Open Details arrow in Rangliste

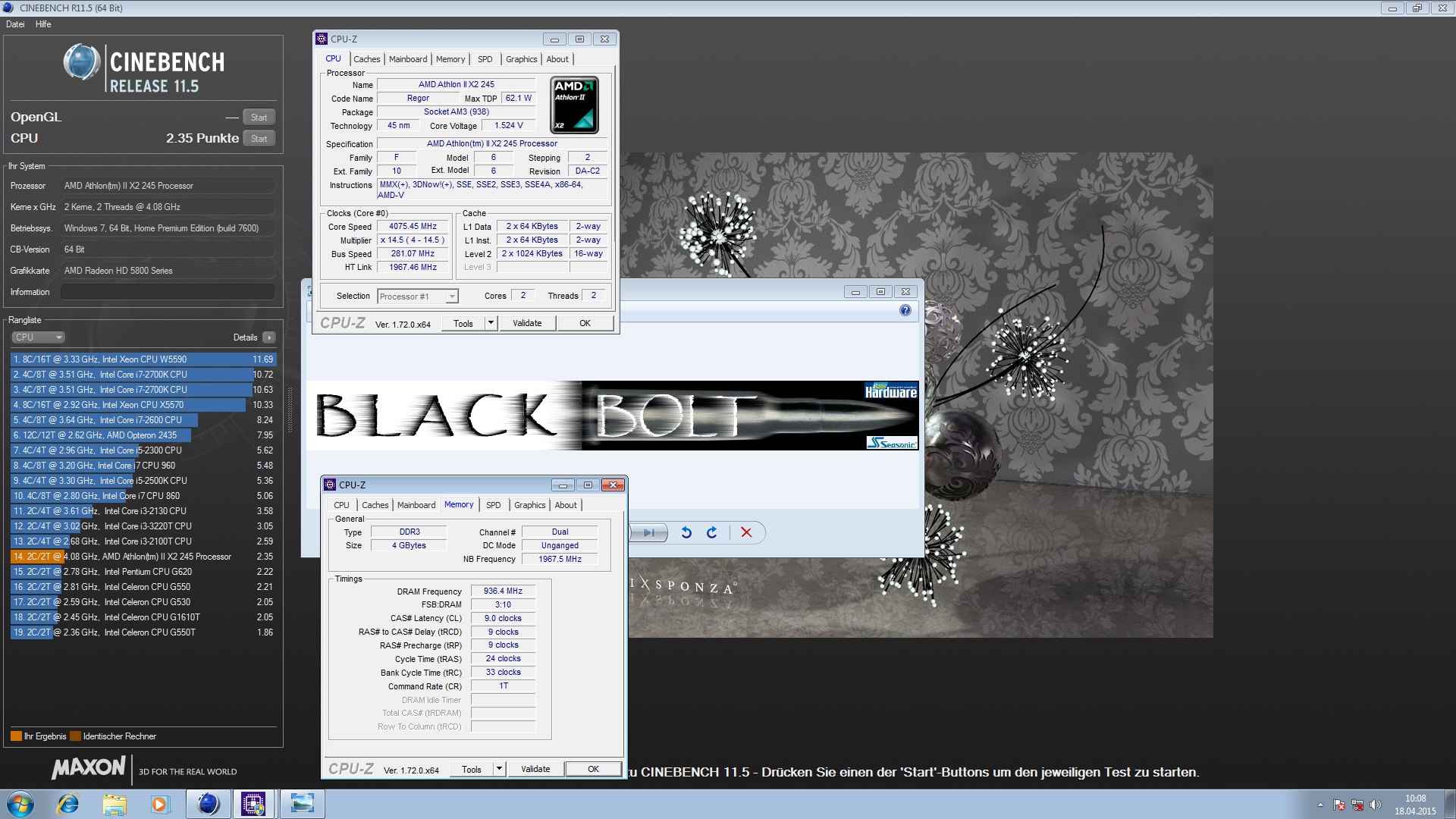pos(269,337)
